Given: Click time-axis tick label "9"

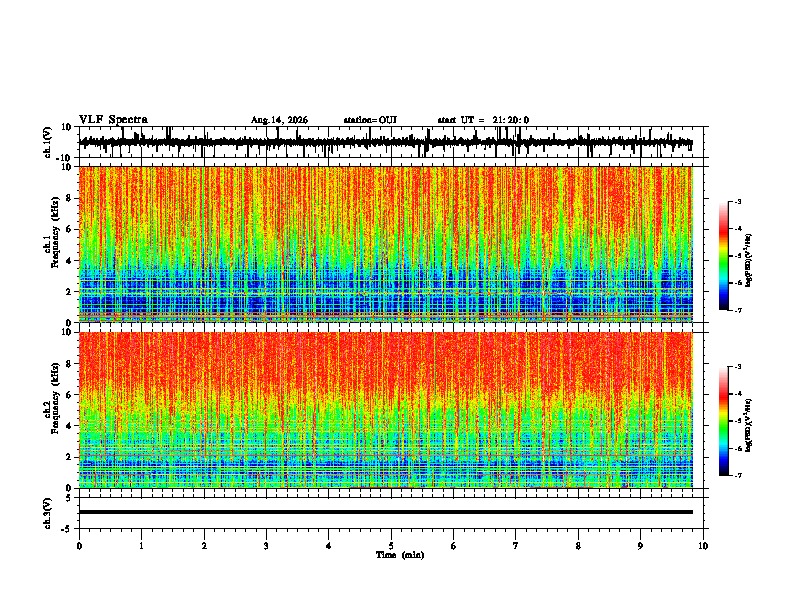Looking at the screenshot, I should coord(640,546).
